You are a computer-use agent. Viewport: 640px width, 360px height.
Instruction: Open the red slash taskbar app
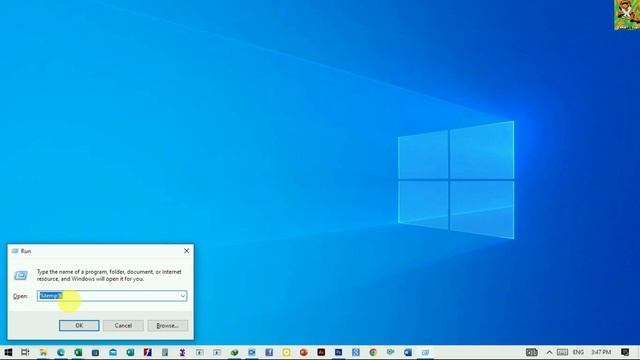pos(147,352)
